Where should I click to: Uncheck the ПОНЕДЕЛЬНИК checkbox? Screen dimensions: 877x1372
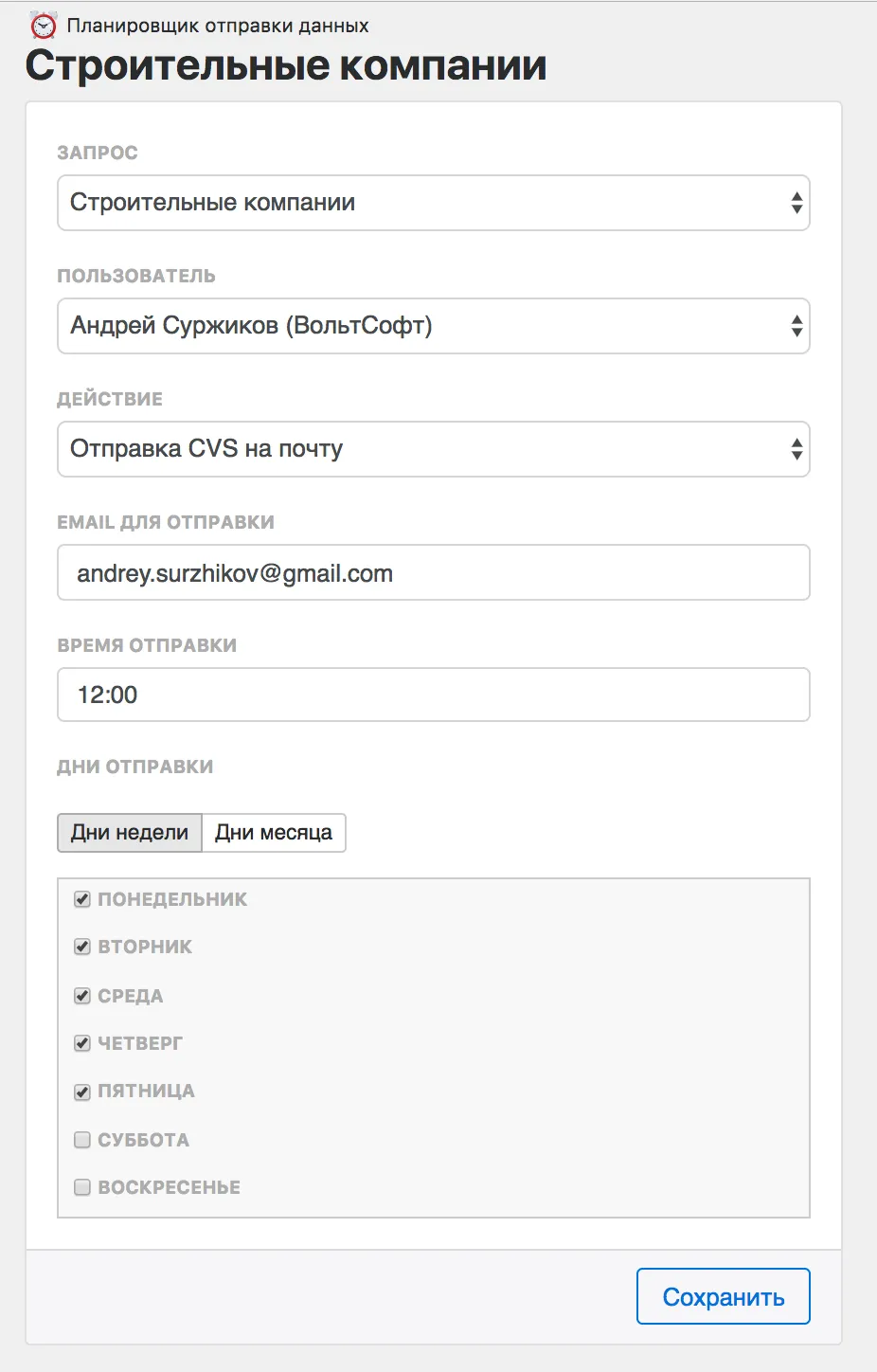coord(81,898)
